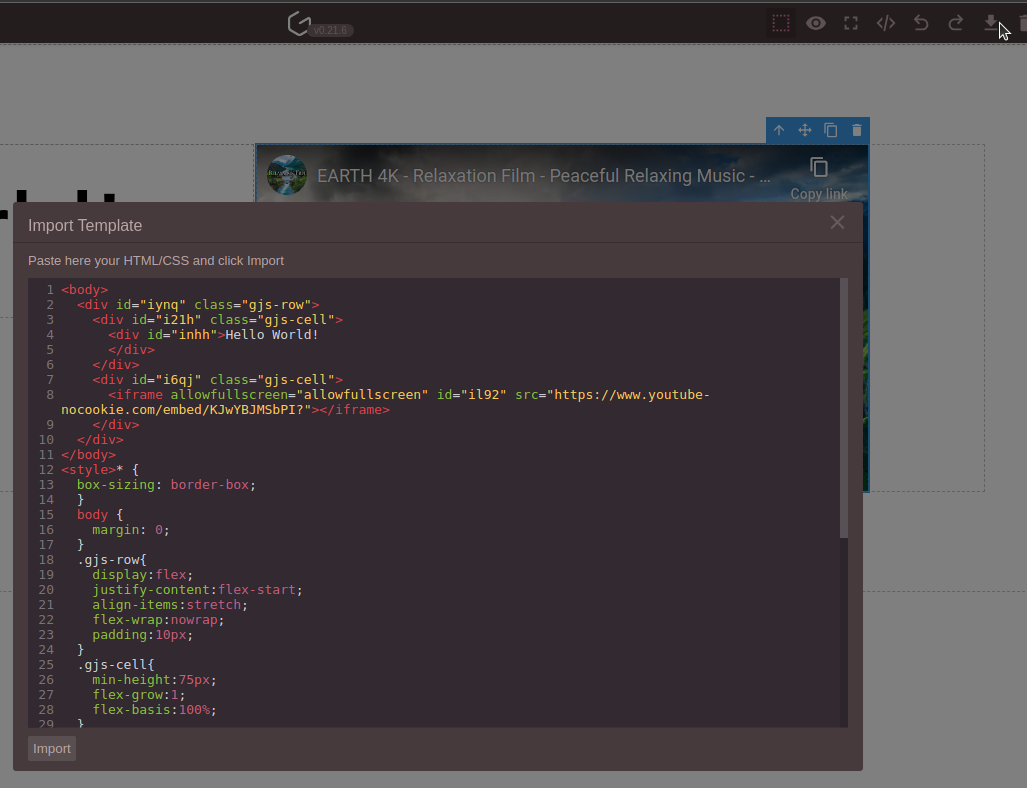Image resolution: width=1027 pixels, height=788 pixels.
Task: Duplicate the selected component with copy icon
Action: point(830,130)
